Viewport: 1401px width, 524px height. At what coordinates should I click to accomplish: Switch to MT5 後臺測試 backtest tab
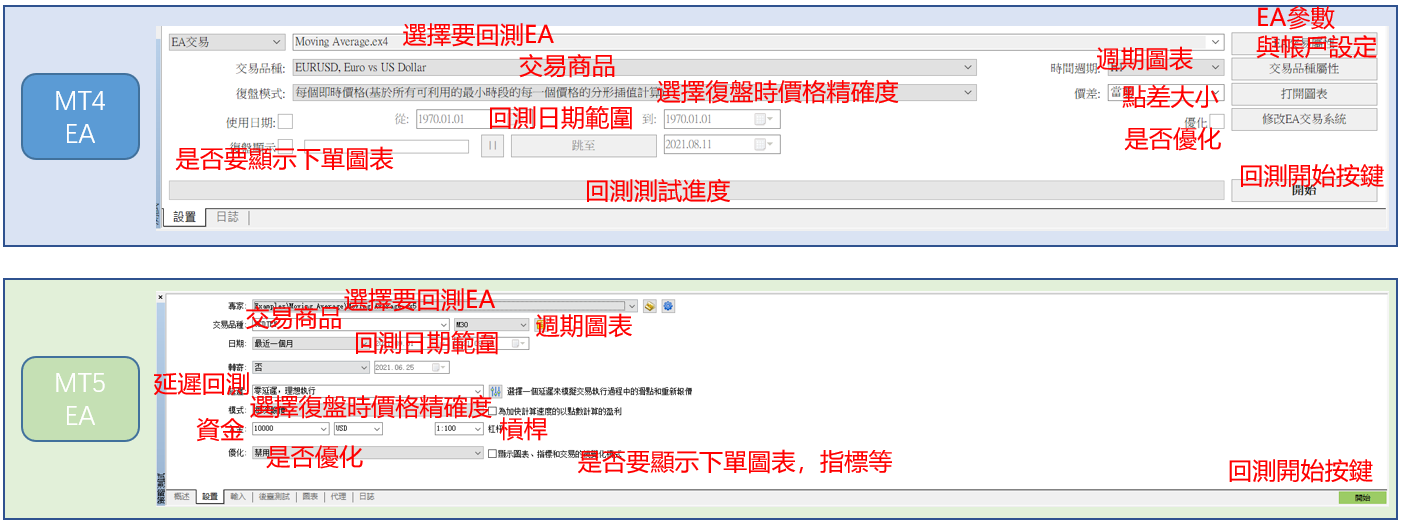[274, 496]
